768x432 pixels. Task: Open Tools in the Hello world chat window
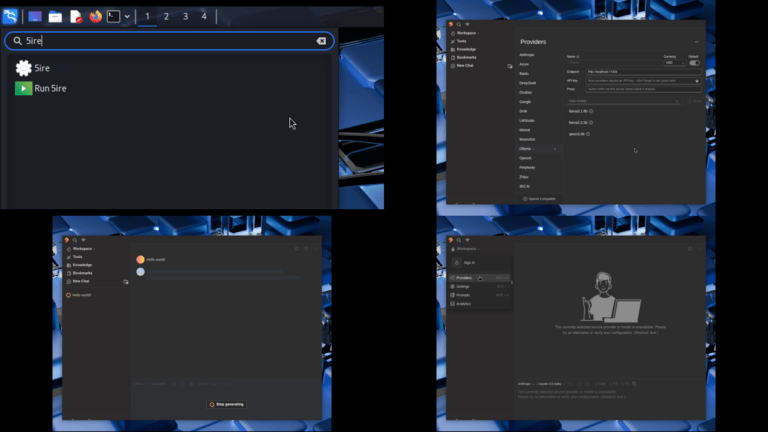pos(74,257)
